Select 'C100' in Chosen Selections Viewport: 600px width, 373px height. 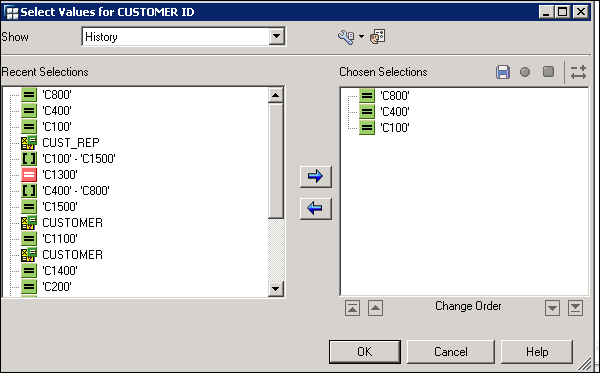coord(395,127)
